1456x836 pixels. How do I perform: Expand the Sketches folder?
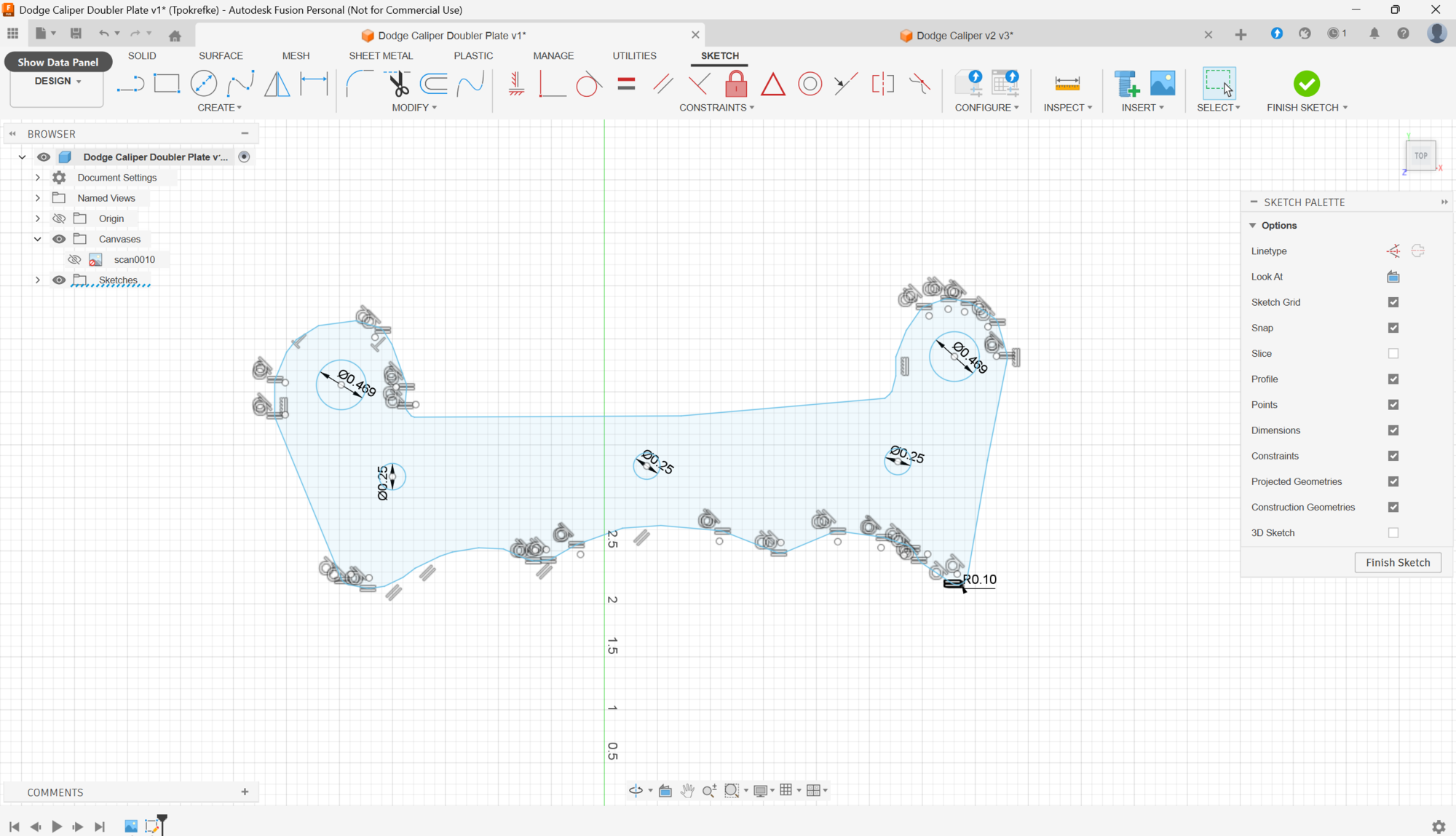click(x=38, y=280)
